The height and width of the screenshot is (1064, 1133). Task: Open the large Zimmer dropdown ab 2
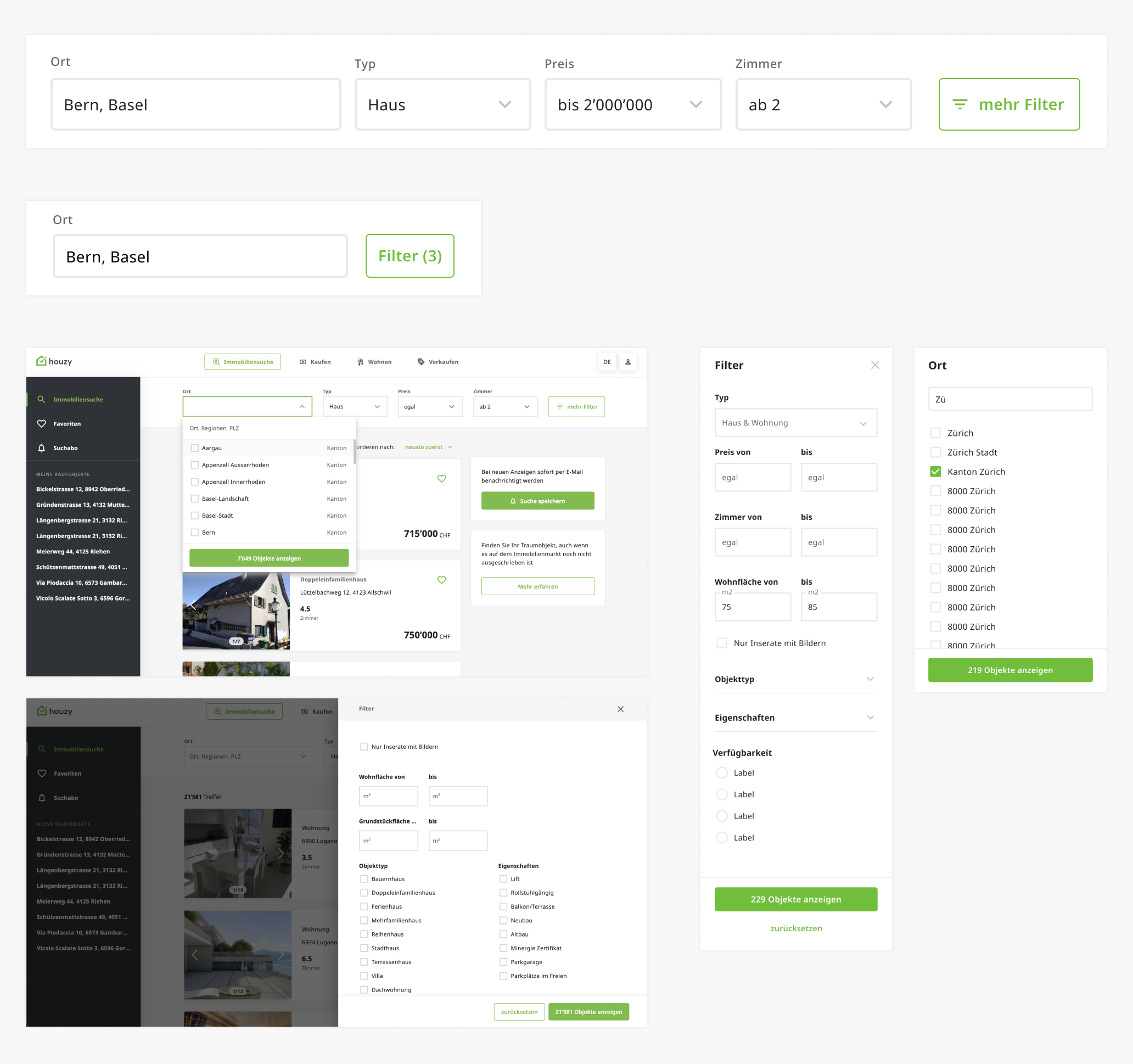823,104
